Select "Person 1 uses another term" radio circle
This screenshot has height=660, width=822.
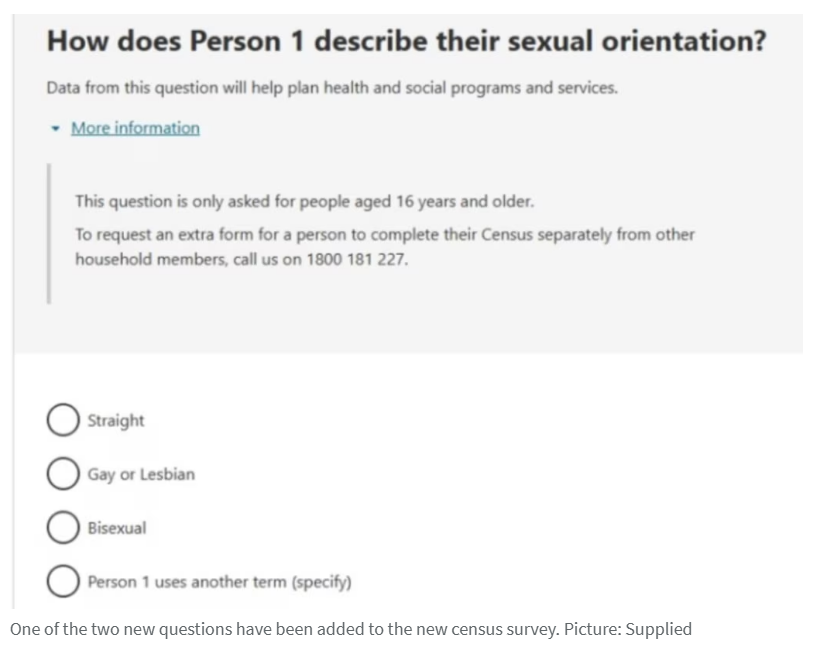(62, 581)
